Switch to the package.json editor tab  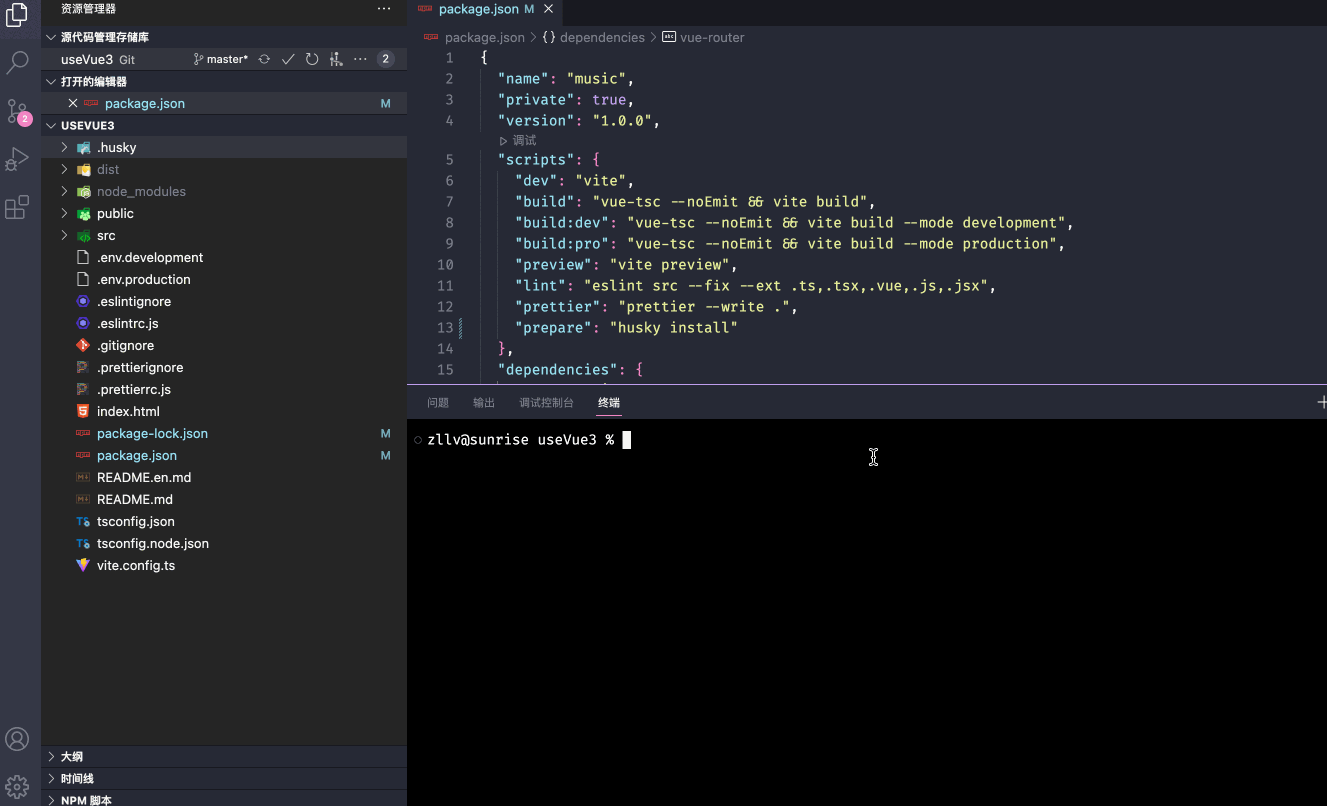[486, 10]
